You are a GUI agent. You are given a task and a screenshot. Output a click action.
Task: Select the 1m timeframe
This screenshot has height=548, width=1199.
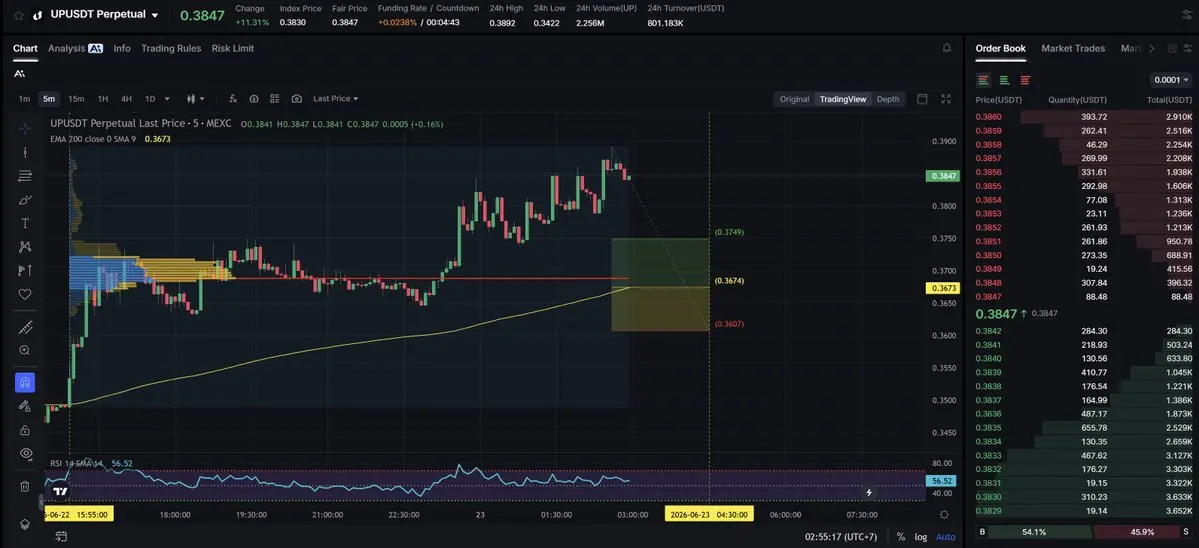click(x=24, y=99)
